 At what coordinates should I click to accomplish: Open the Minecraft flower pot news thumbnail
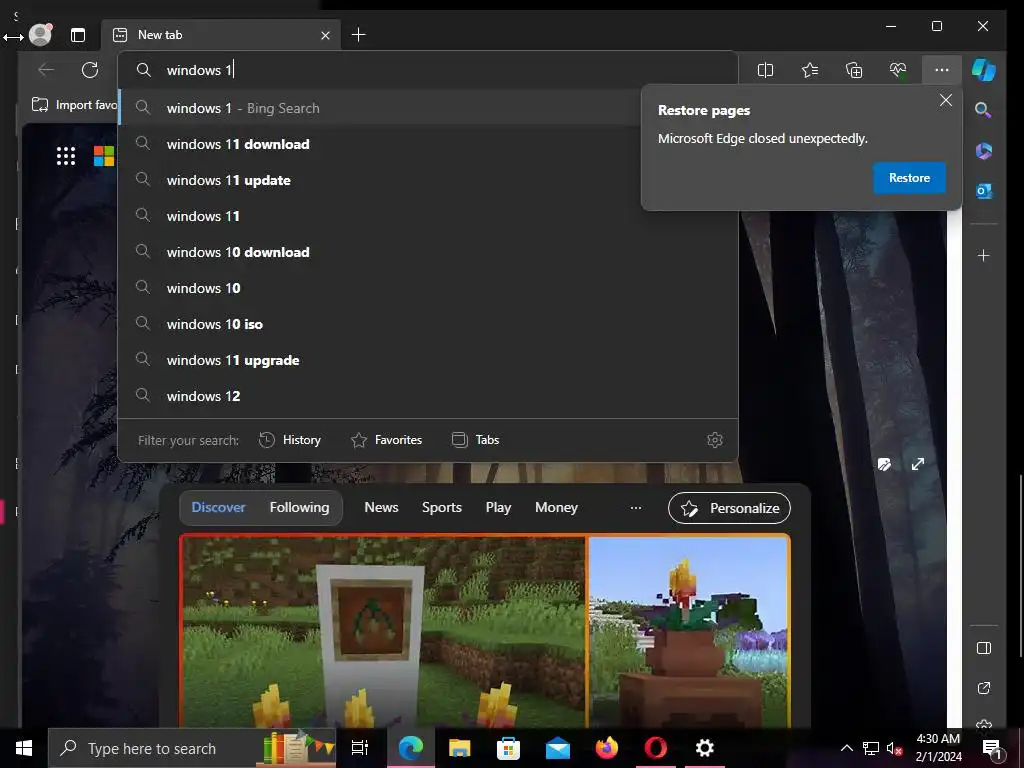689,631
